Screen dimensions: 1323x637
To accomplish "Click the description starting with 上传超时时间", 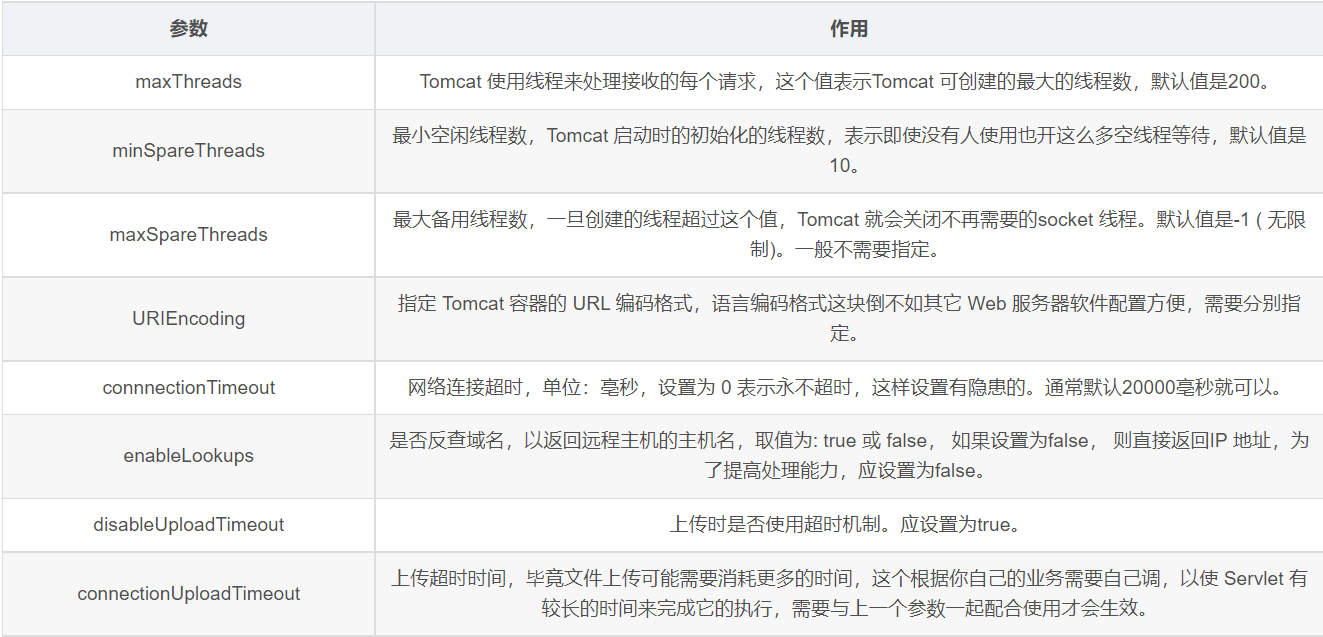I will click(849, 594).
